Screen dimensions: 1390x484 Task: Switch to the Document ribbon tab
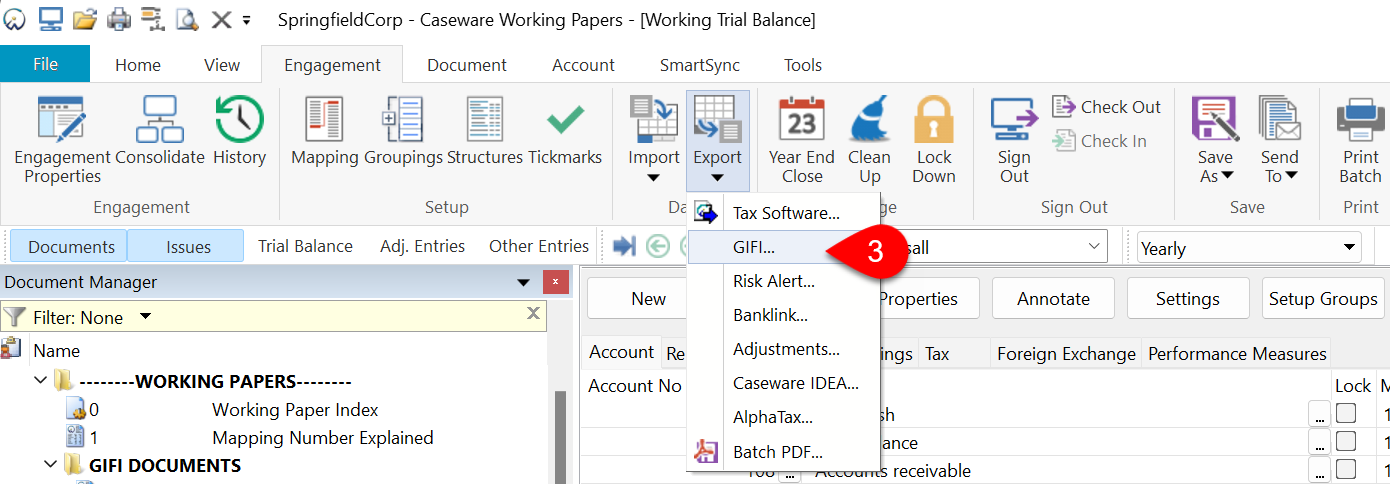467,65
